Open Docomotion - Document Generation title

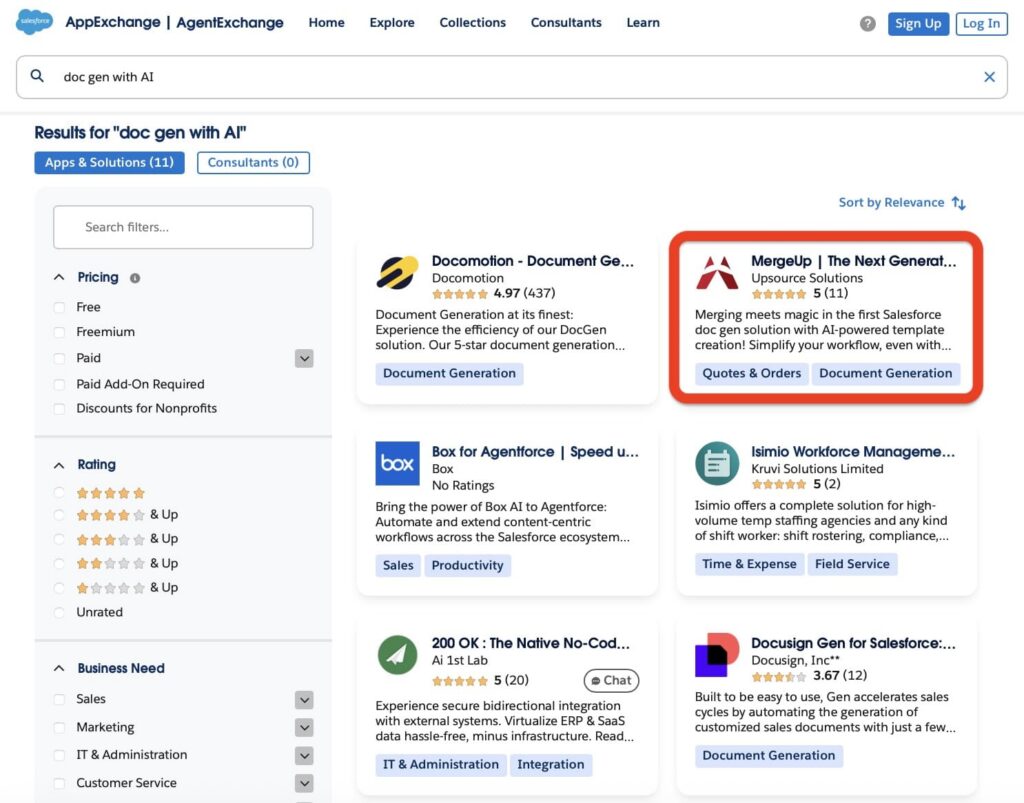click(533, 261)
